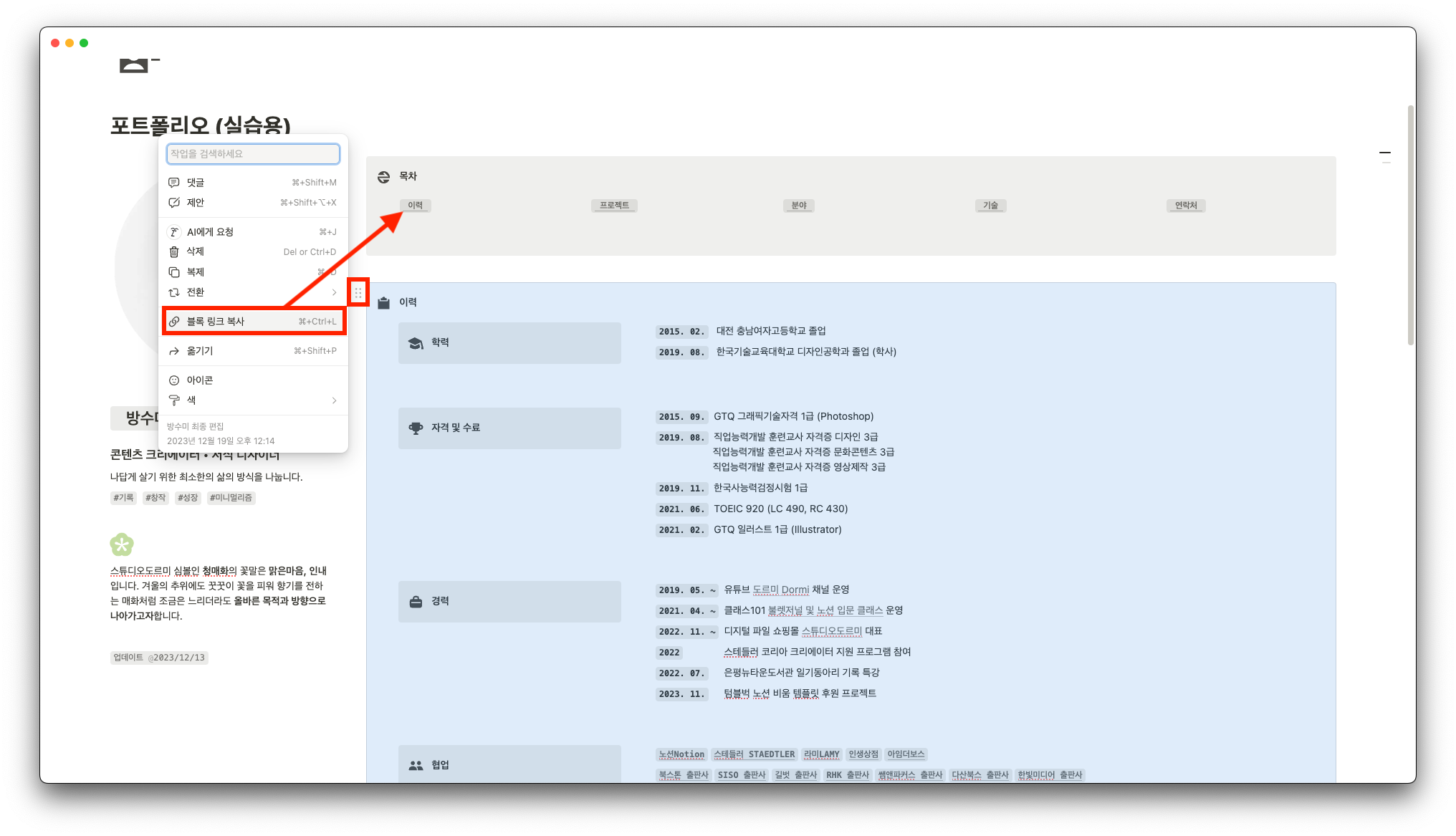Click the paint roller icon for 색
This screenshot has height=836, width=1456.
point(174,400)
